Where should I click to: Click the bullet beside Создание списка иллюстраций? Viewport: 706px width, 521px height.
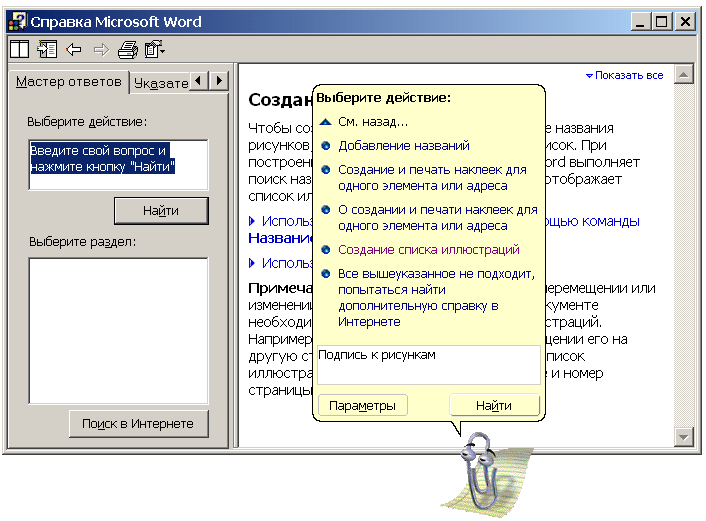pyautogui.click(x=326, y=250)
